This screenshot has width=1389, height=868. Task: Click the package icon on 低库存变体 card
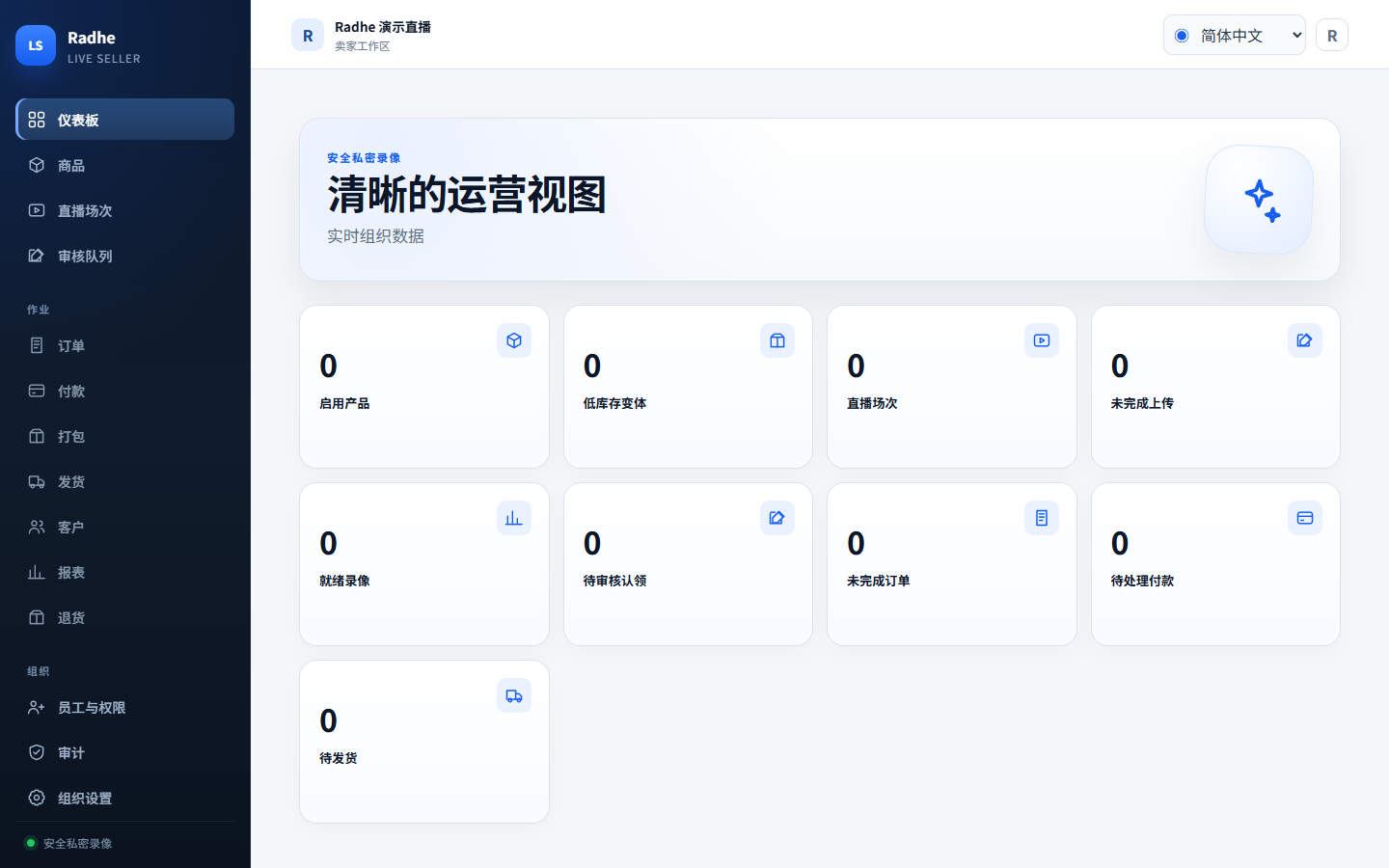click(777, 340)
